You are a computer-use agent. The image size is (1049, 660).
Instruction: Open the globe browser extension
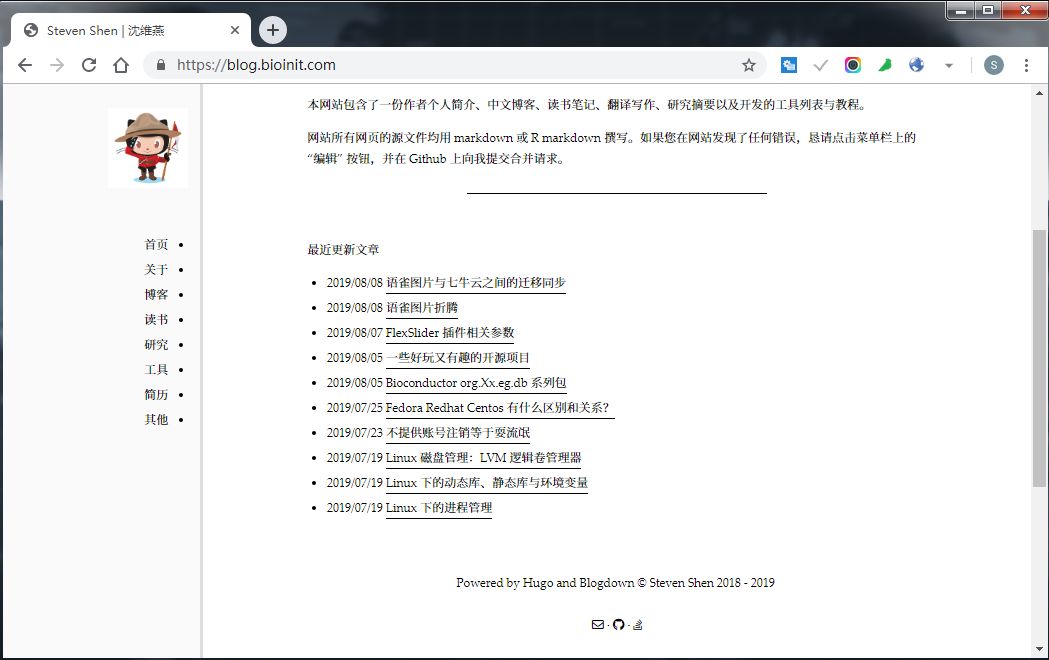pos(916,64)
